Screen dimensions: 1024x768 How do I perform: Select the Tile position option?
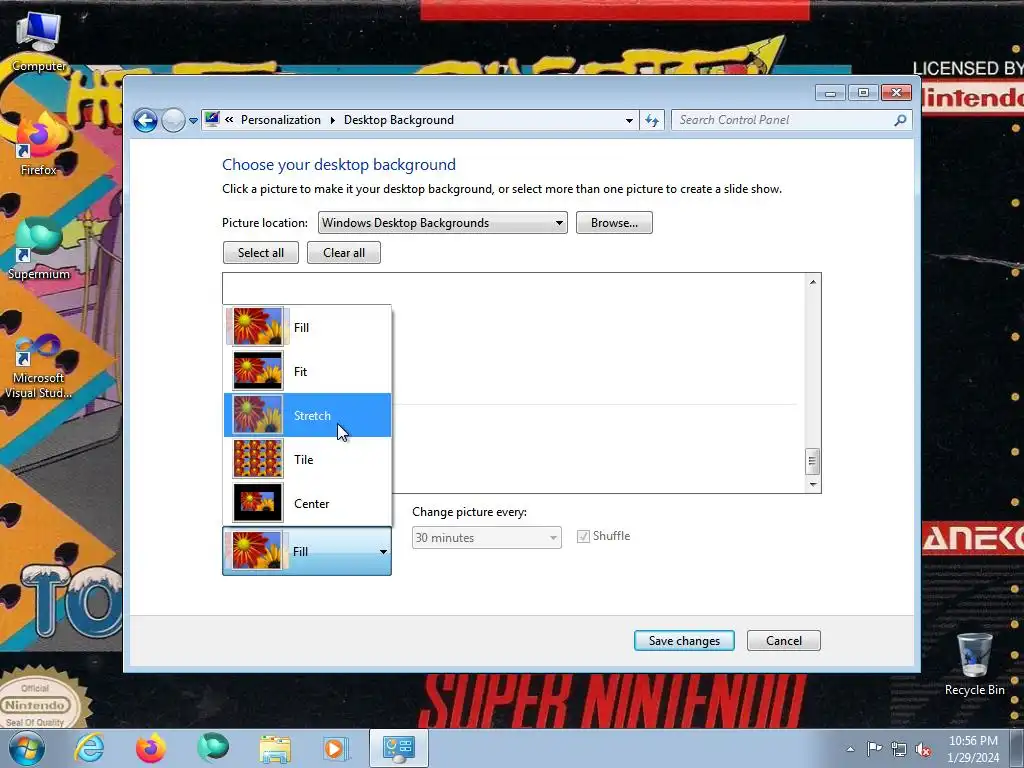point(308,459)
